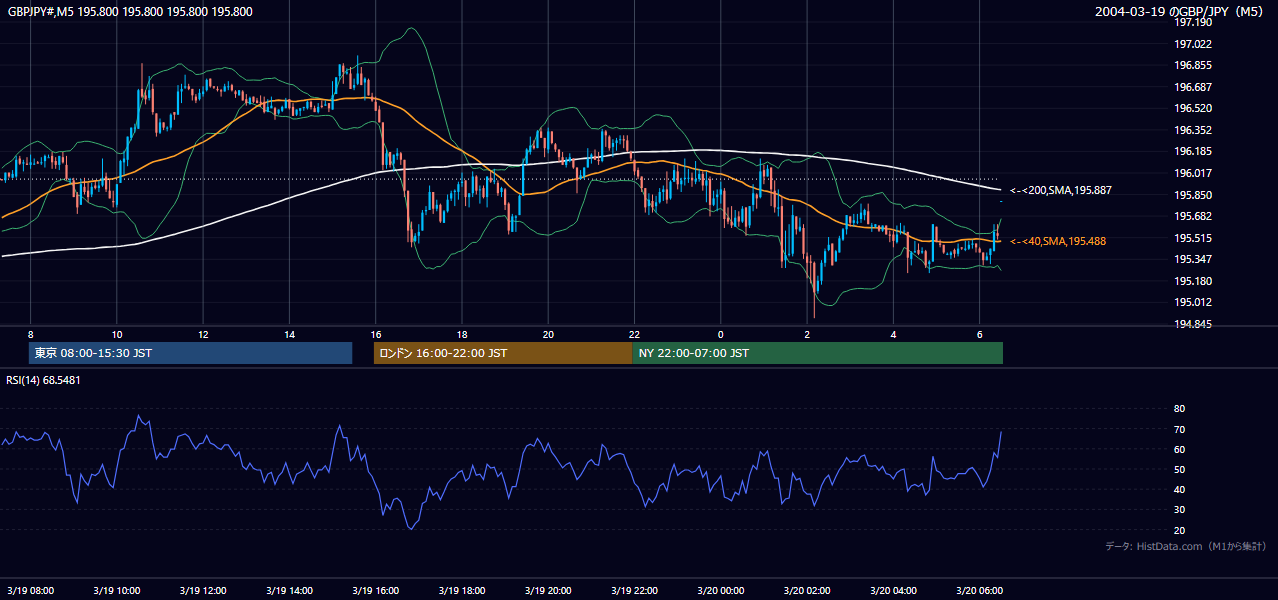Click the 3/19 22:00 time axis label
The height and width of the screenshot is (600, 1278).
point(634,590)
